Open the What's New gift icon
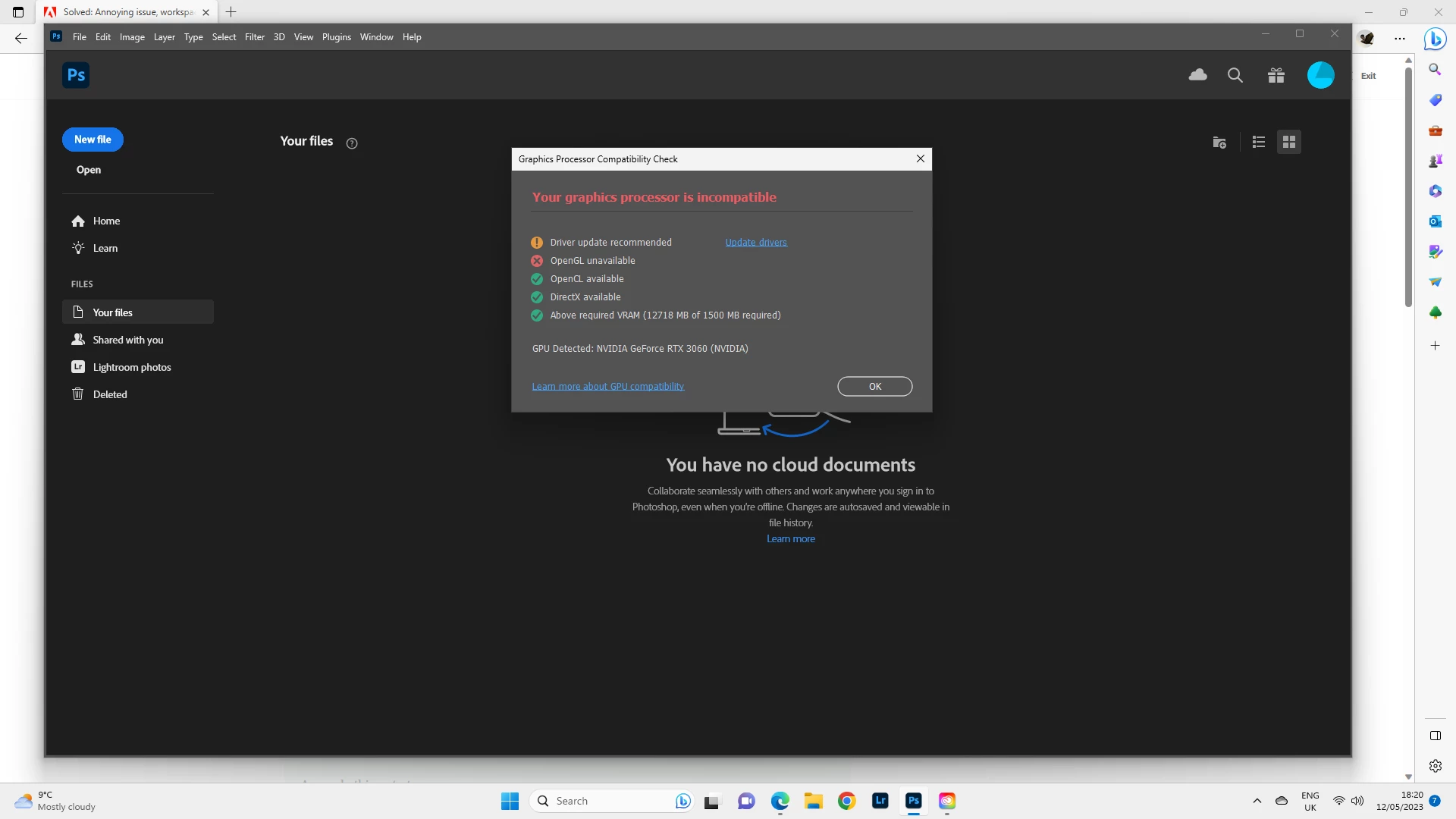Viewport: 1456px width, 819px height. [x=1276, y=75]
